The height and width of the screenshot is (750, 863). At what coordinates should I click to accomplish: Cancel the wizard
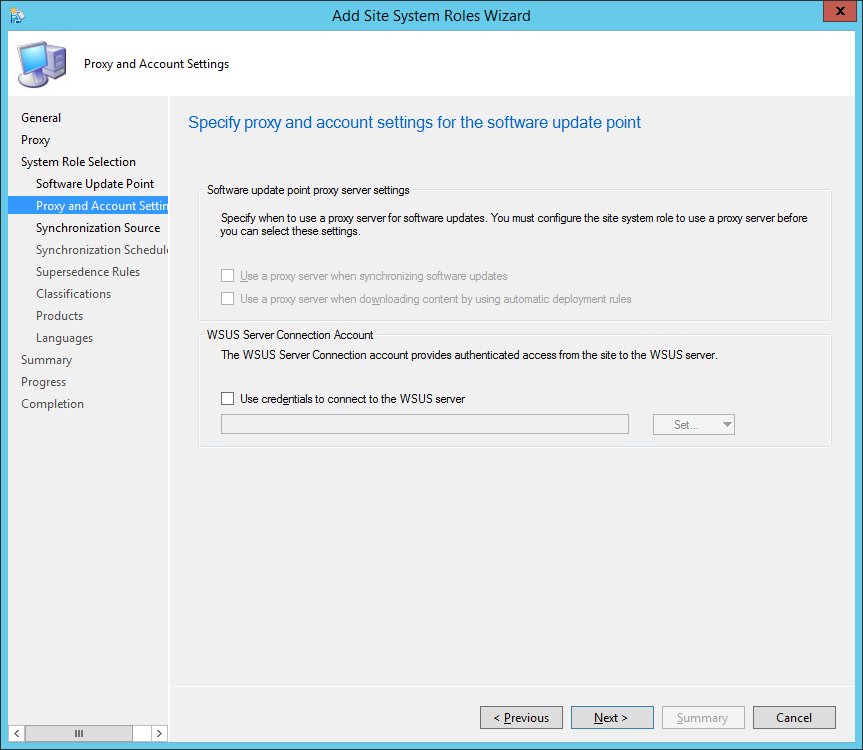pos(794,718)
